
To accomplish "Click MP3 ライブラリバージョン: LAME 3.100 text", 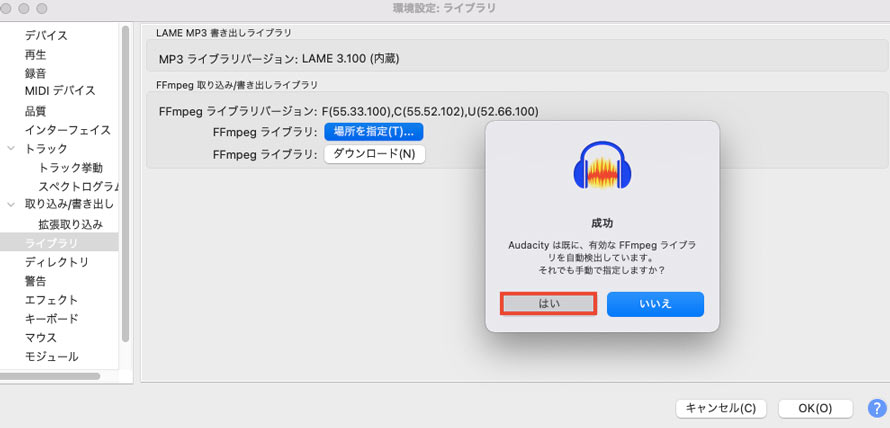I will (279, 59).
